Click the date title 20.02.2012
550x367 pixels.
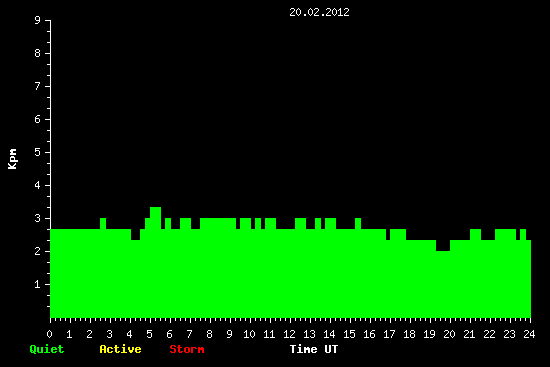(319, 12)
